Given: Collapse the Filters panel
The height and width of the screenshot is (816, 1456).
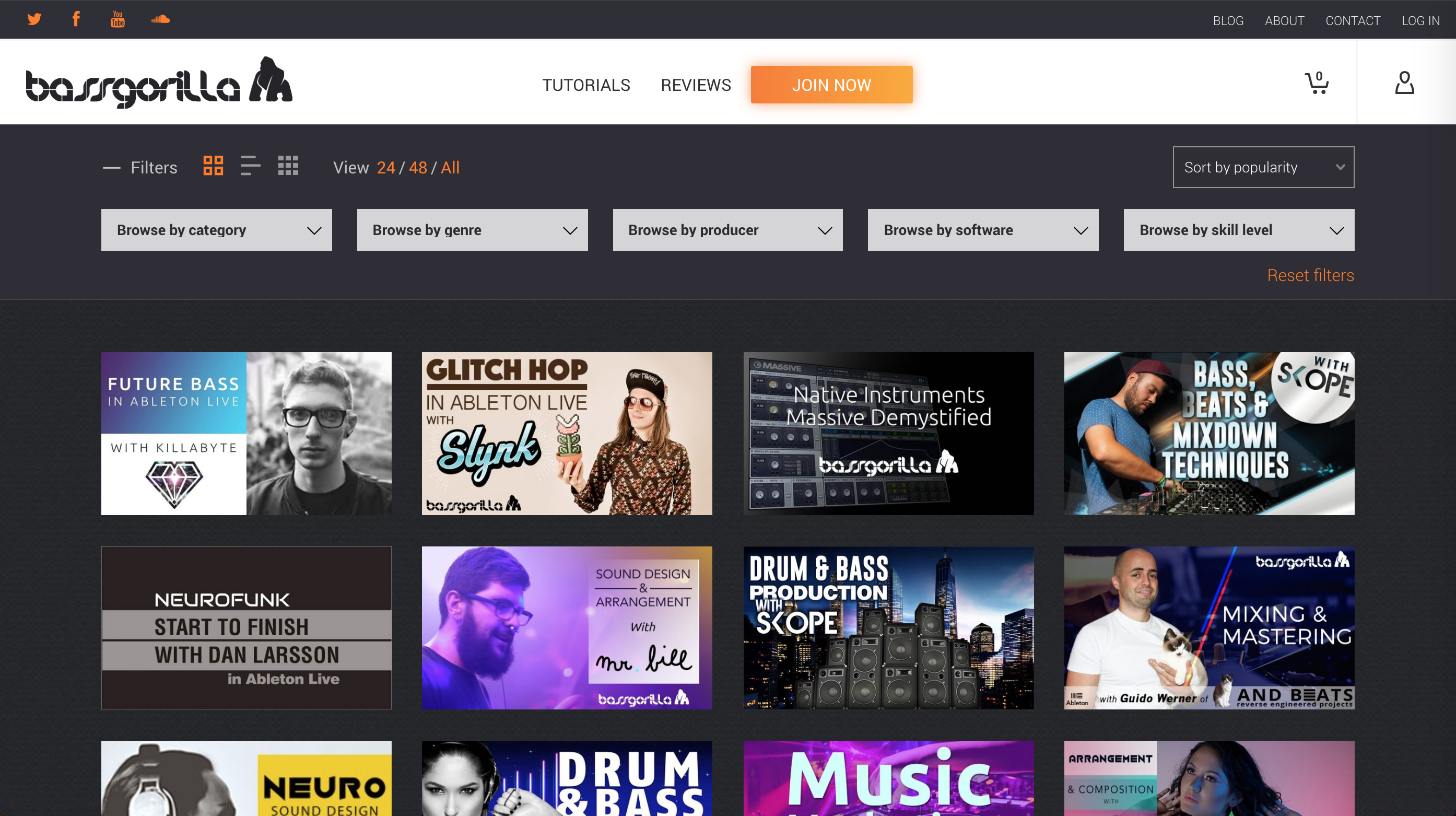Looking at the screenshot, I should (140, 167).
